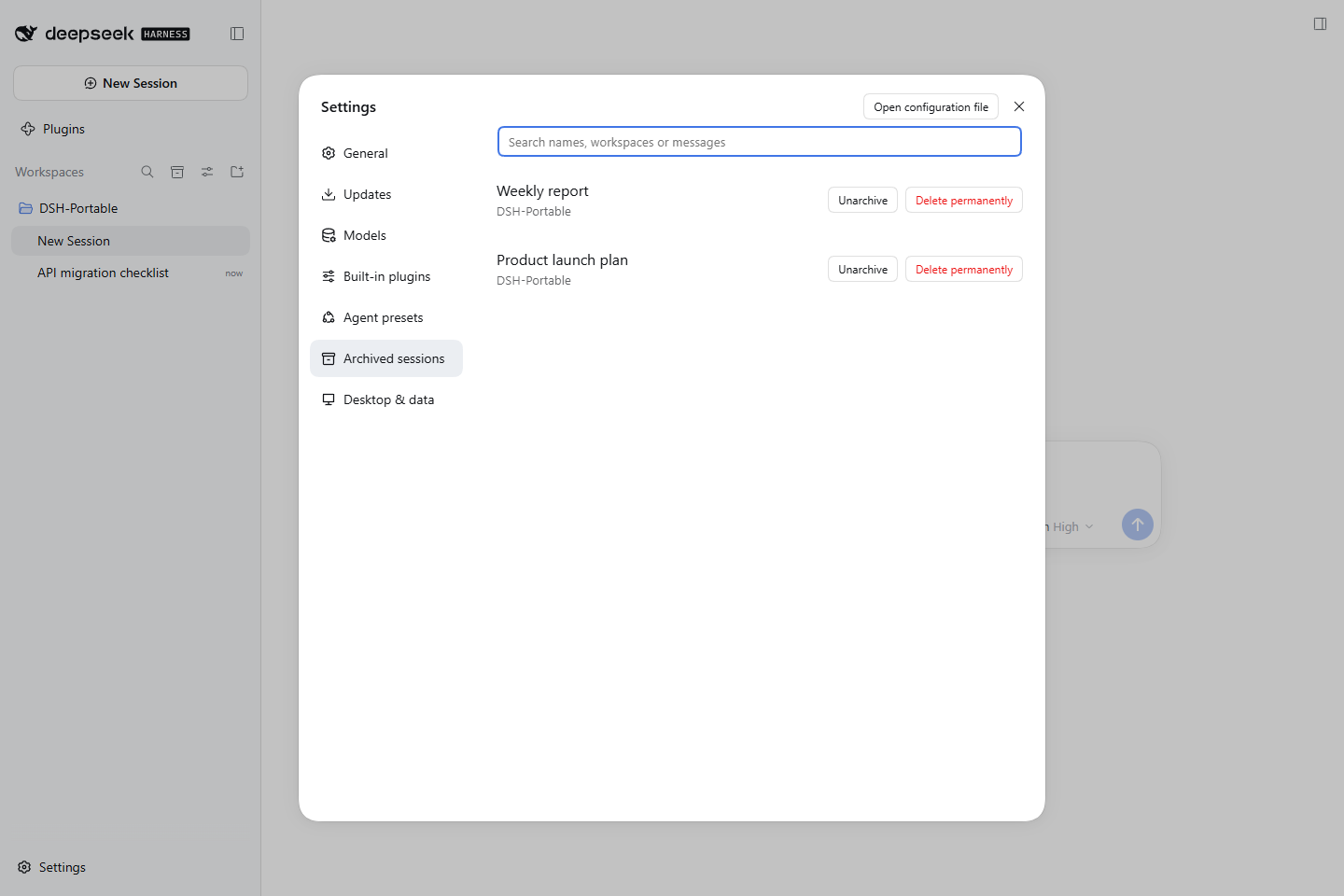Viewport: 1344px width, 896px height.
Task: Start a New Session
Action: click(x=131, y=83)
